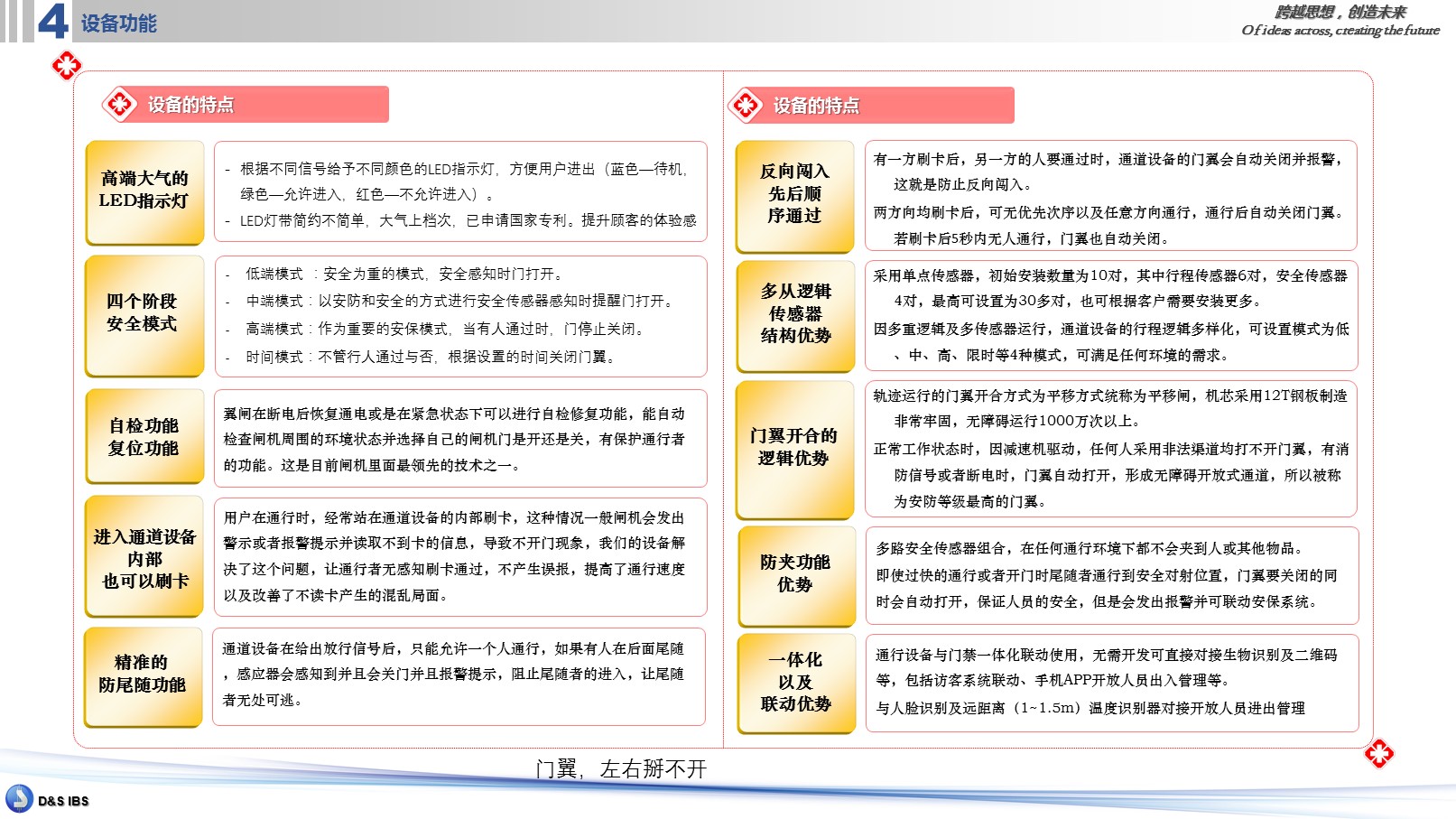Click the line LED灯带简约不简单
The height and width of the screenshot is (819, 1456).
point(468,220)
